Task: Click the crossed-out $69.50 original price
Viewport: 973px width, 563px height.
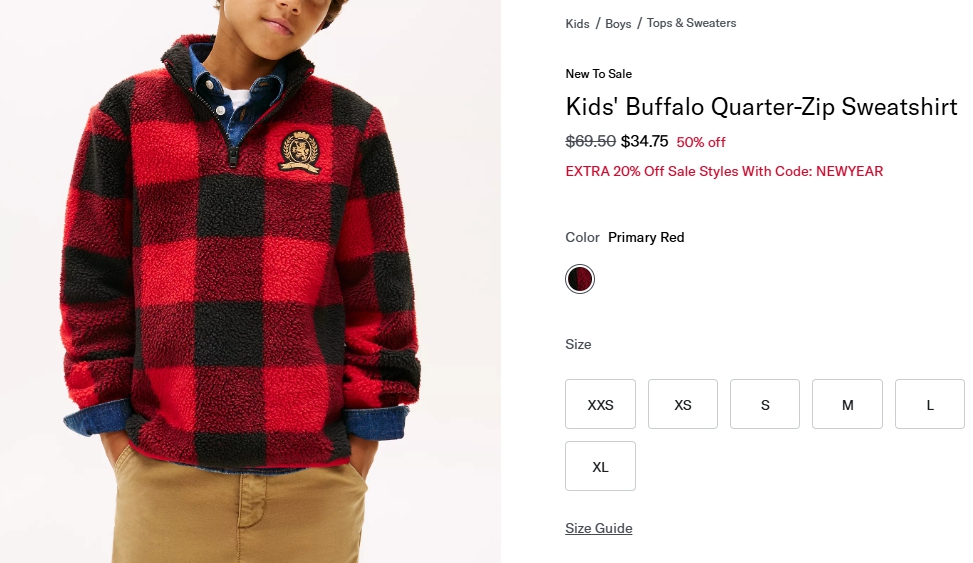Action: (590, 141)
